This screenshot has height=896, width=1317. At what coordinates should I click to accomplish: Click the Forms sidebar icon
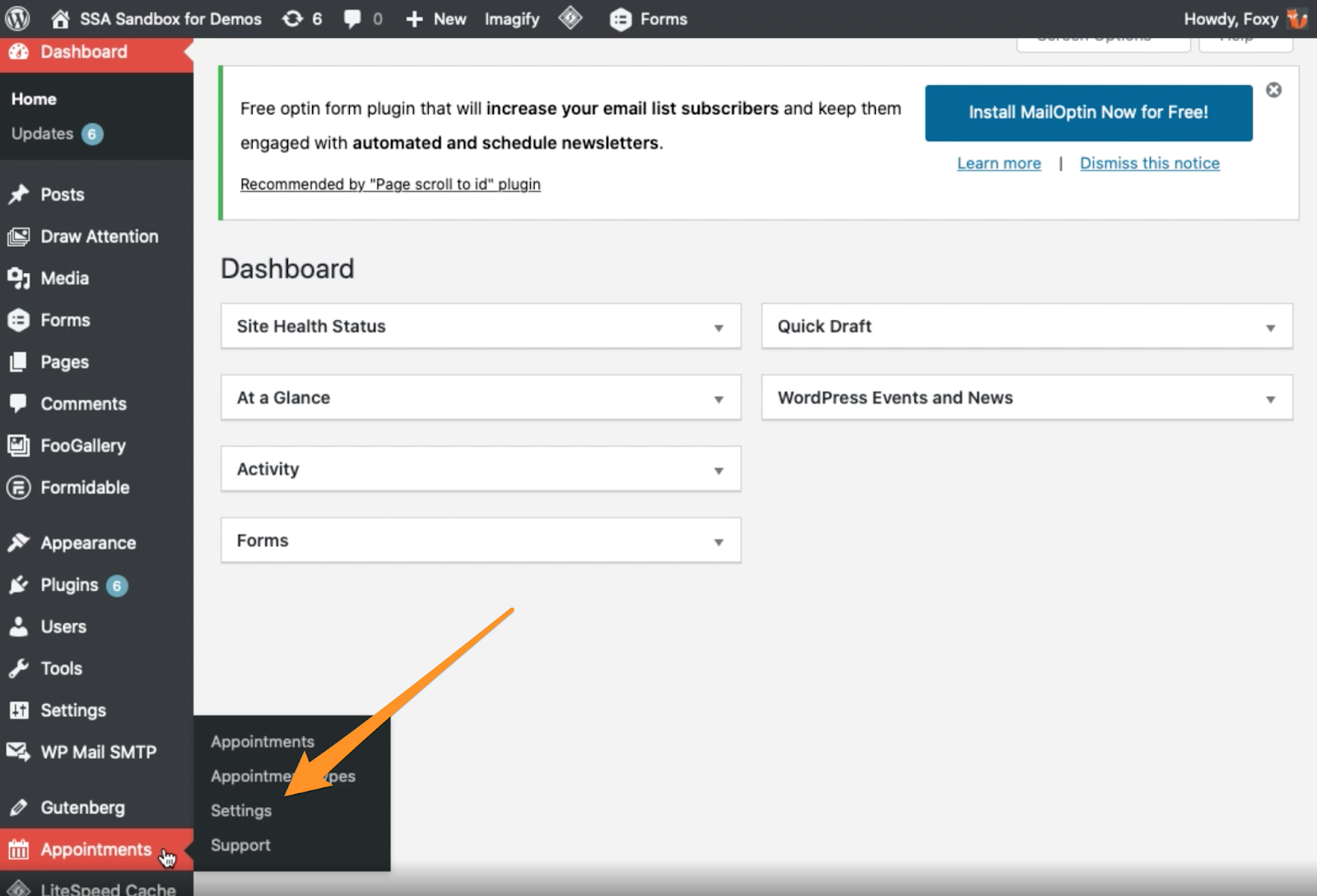pyautogui.click(x=19, y=320)
